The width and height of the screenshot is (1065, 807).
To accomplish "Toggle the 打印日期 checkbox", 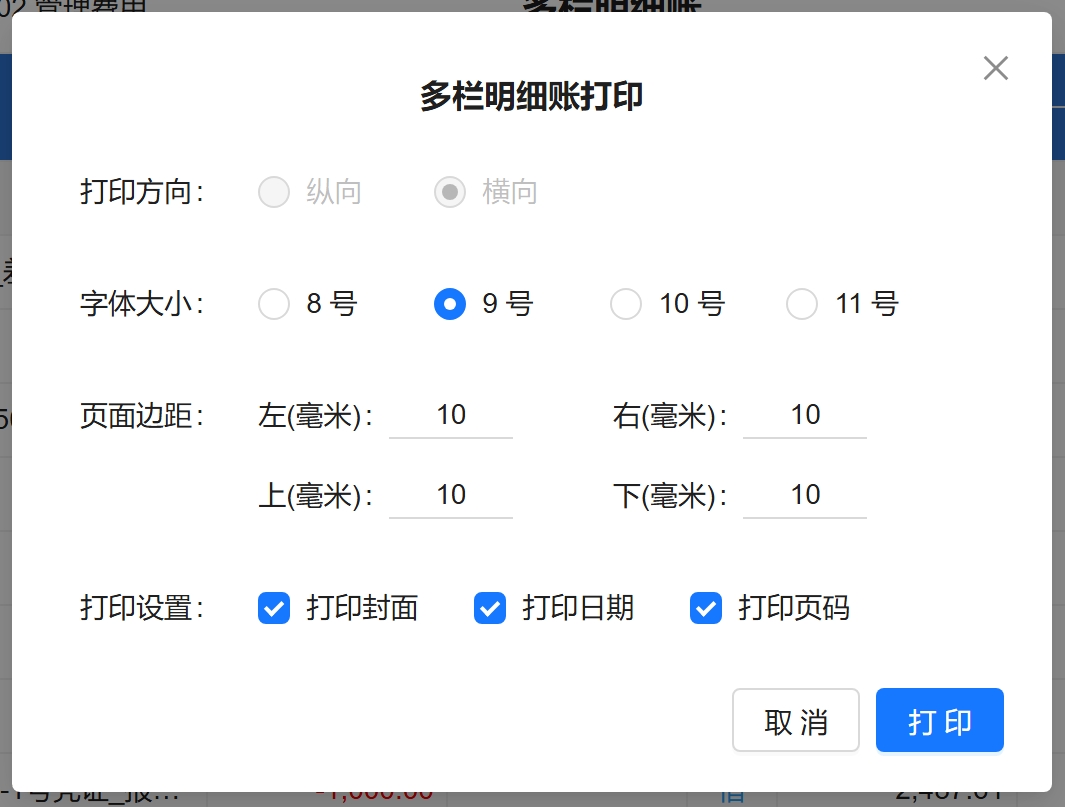I will pos(490,608).
